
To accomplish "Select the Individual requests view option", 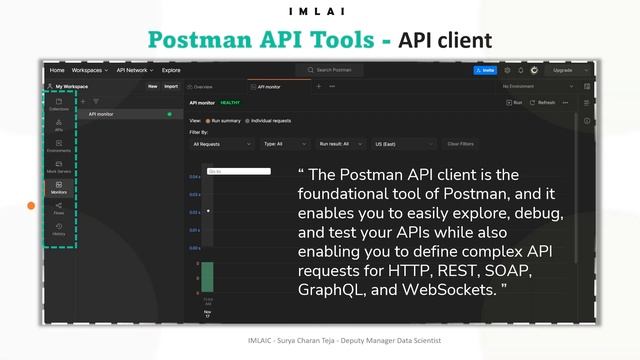I will [268, 121].
